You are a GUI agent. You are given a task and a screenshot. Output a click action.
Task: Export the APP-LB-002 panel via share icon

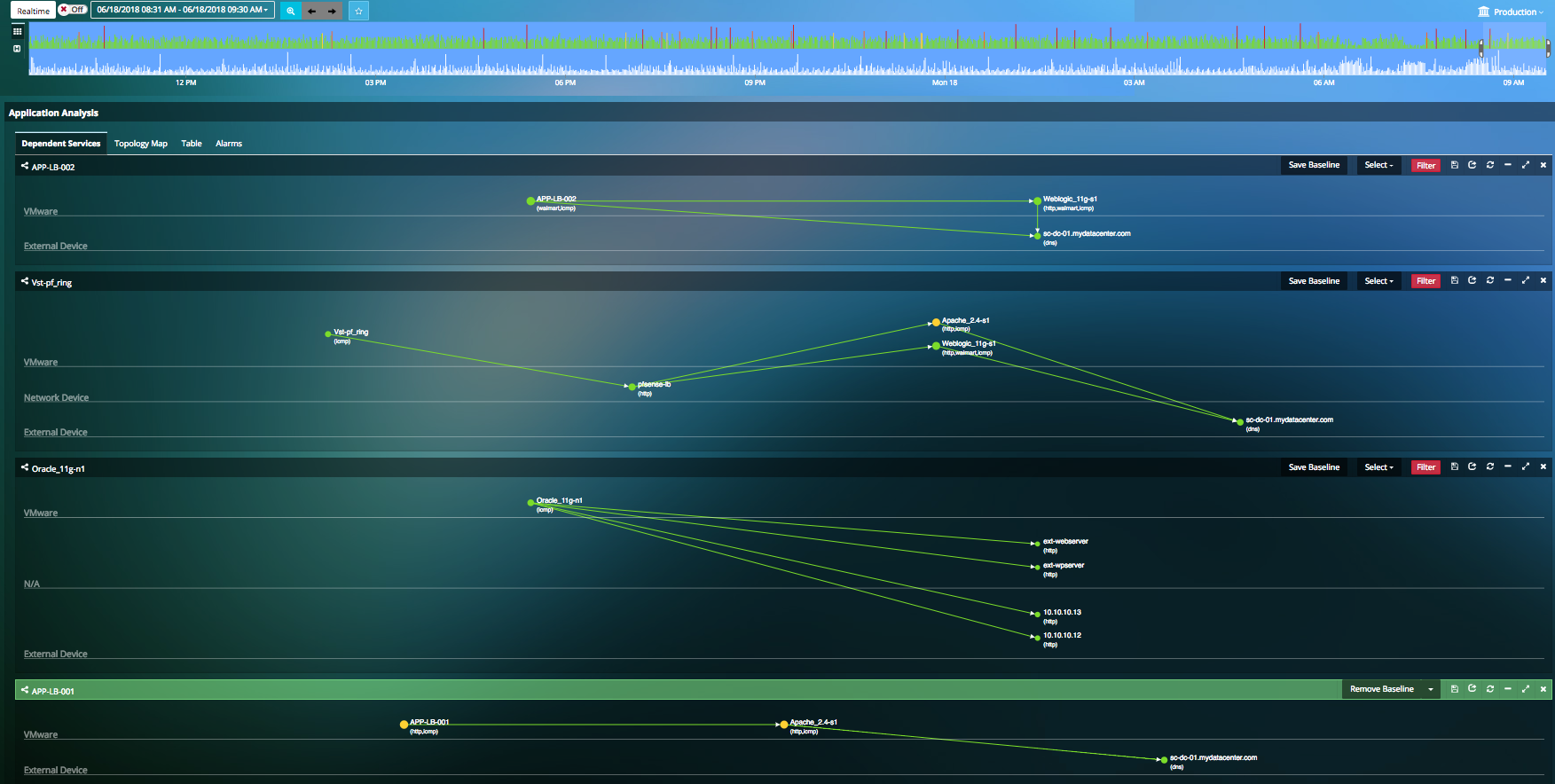click(1472, 165)
